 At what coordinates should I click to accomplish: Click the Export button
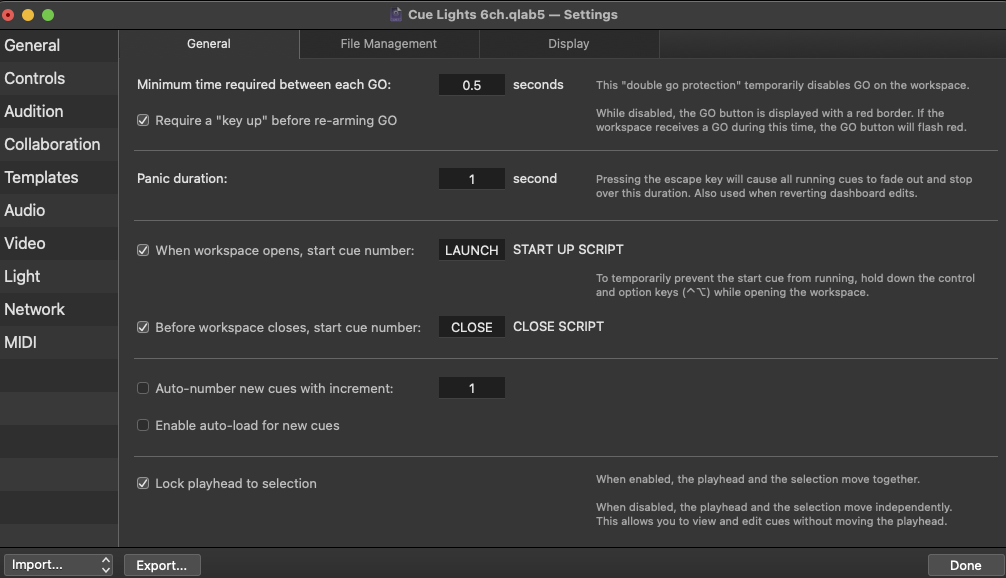tap(162, 565)
